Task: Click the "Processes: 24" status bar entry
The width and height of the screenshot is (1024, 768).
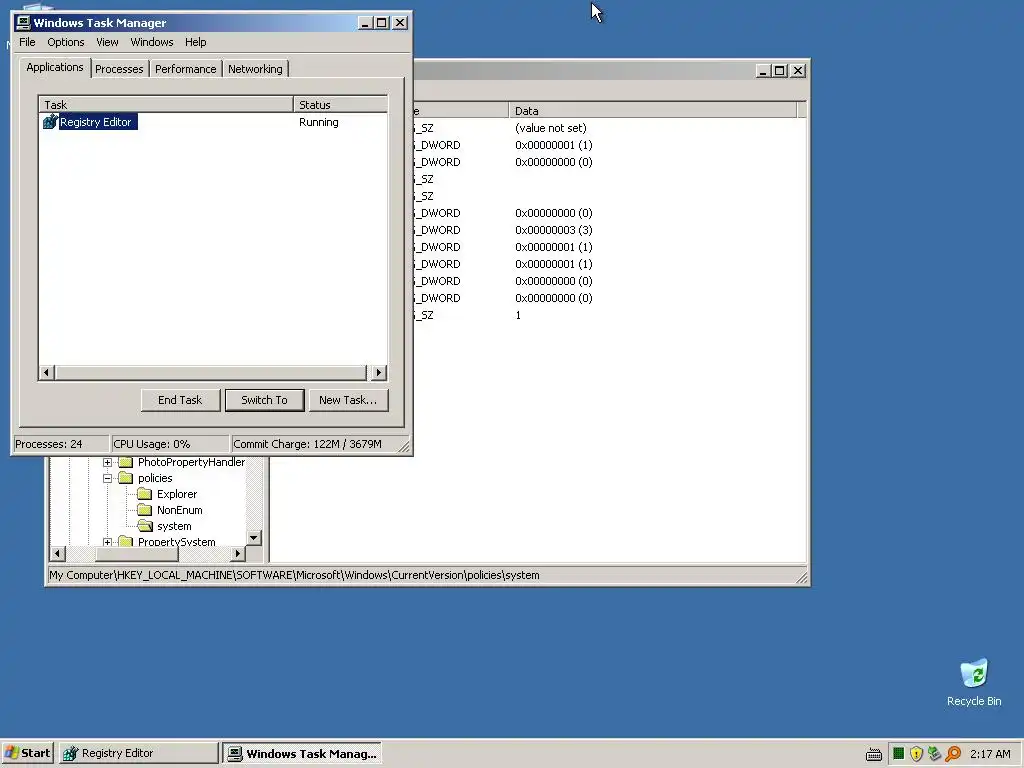Action: [x=61, y=444]
